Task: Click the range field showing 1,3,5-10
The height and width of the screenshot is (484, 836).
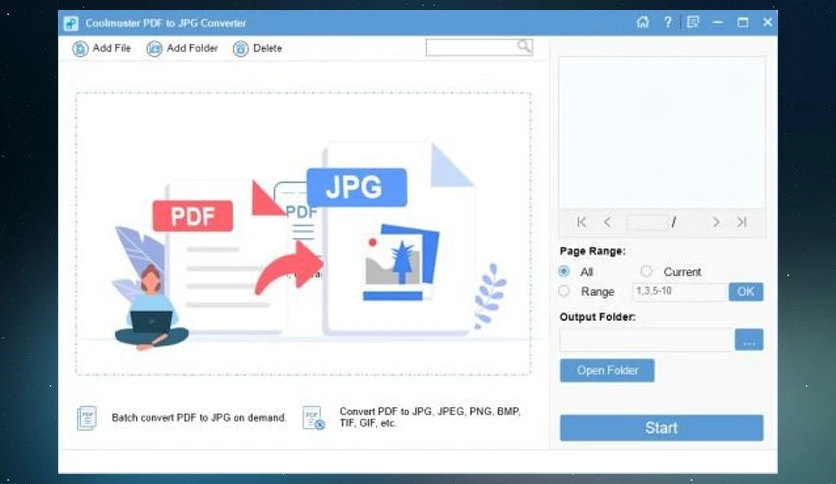Action: (x=680, y=292)
